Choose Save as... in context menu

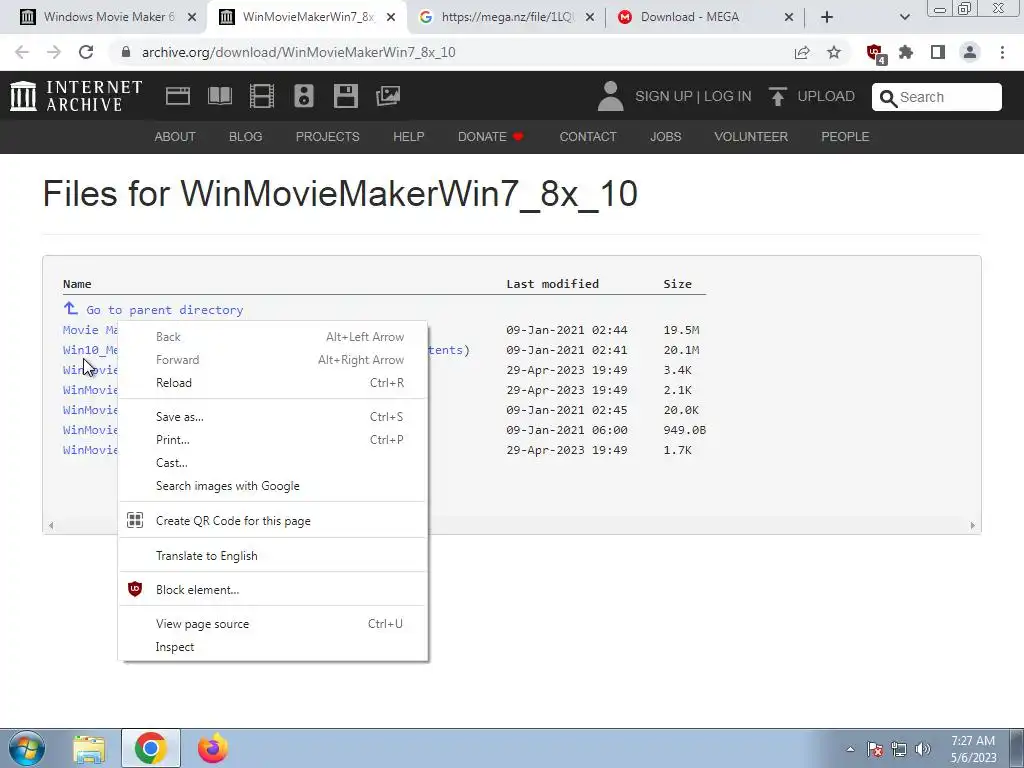(x=273, y=417)
